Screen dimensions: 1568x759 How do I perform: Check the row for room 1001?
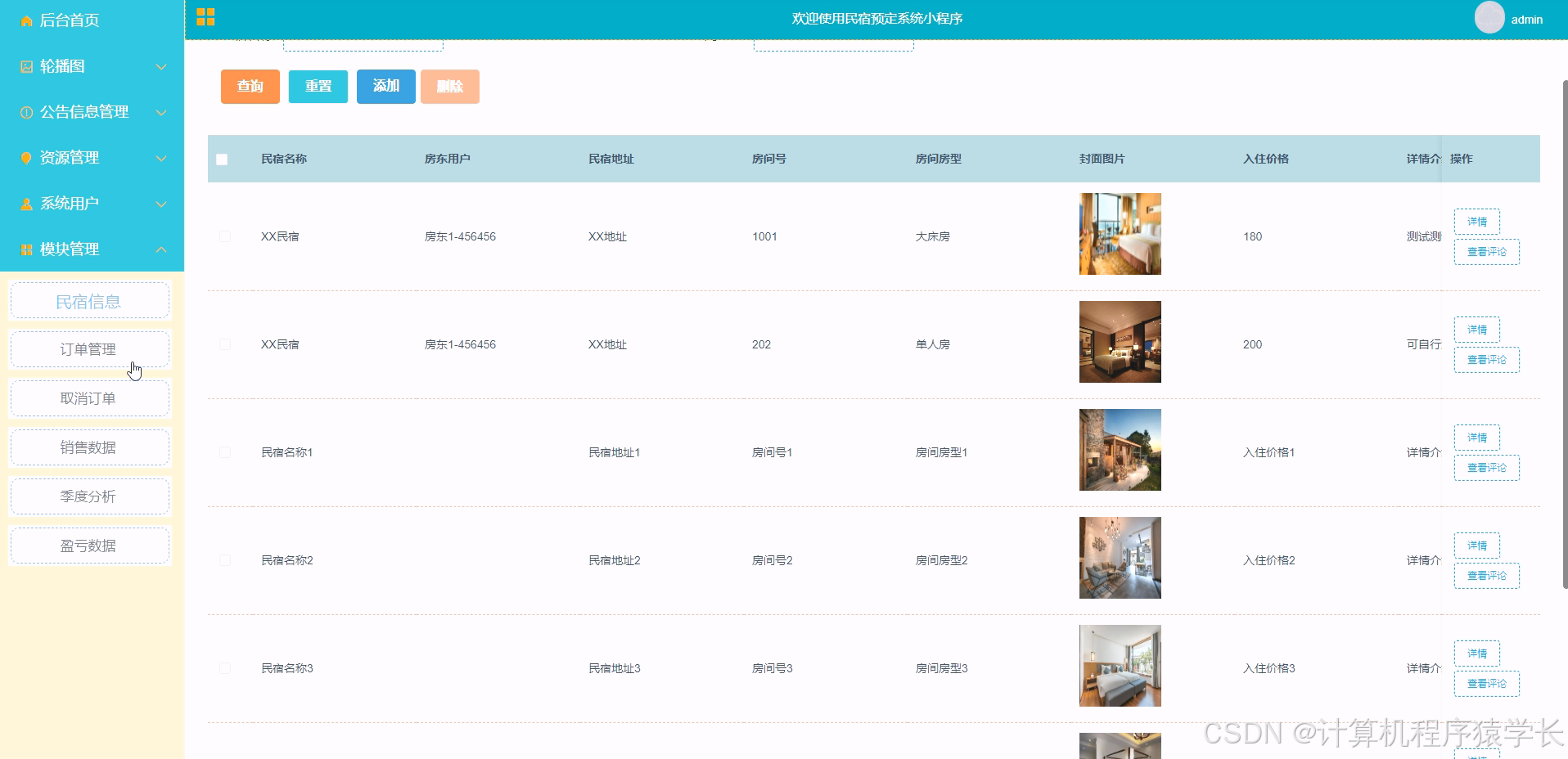[x=225, y=236]
